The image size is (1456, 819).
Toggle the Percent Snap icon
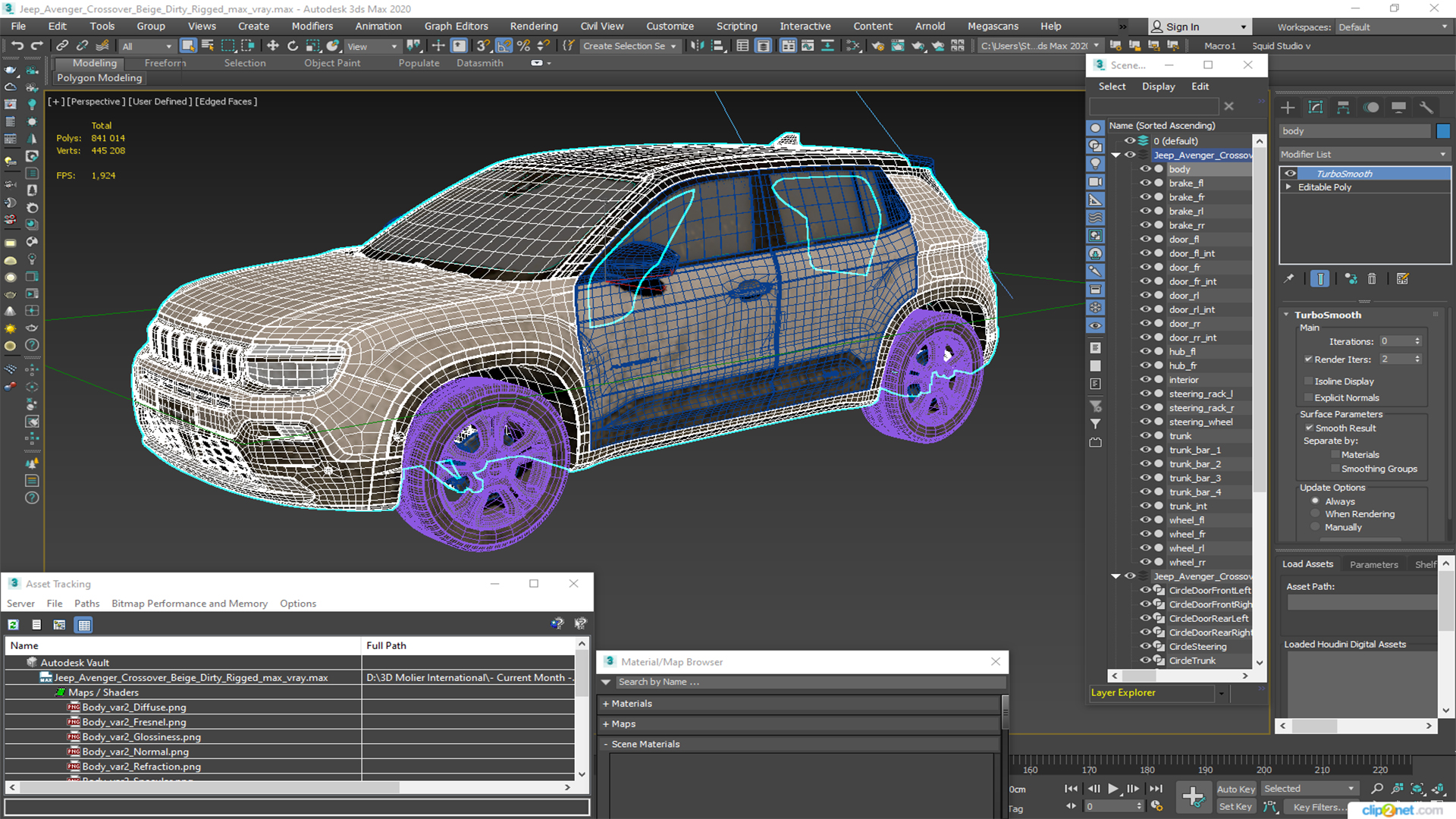(523, 45)
